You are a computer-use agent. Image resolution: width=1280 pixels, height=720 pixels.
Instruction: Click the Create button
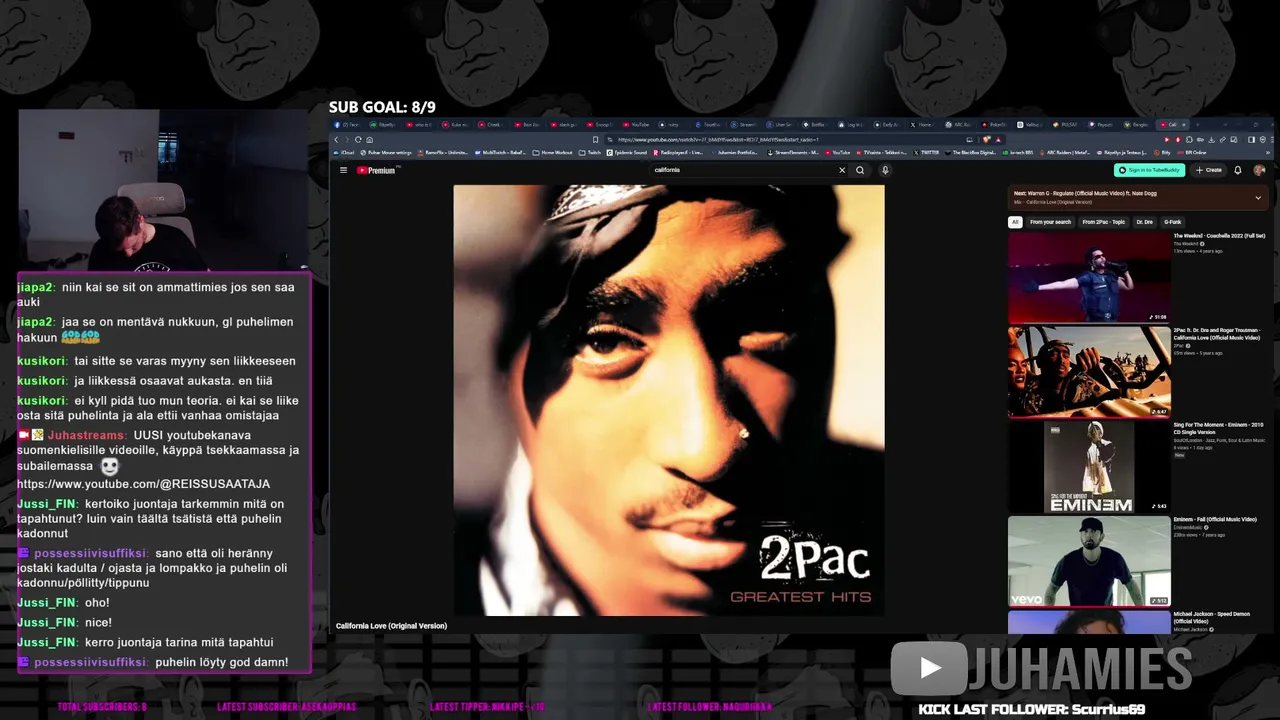click(1209, 170)
